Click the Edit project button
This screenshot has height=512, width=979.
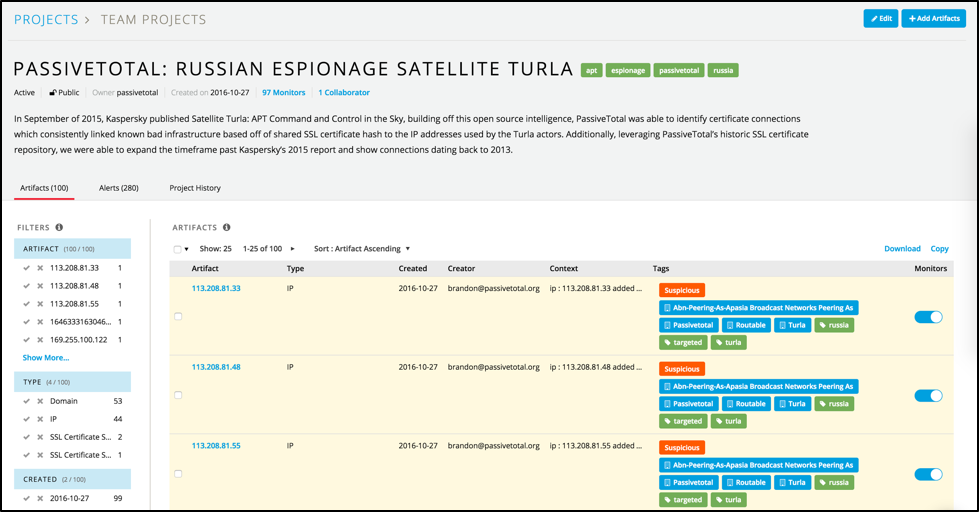point(880,19)
